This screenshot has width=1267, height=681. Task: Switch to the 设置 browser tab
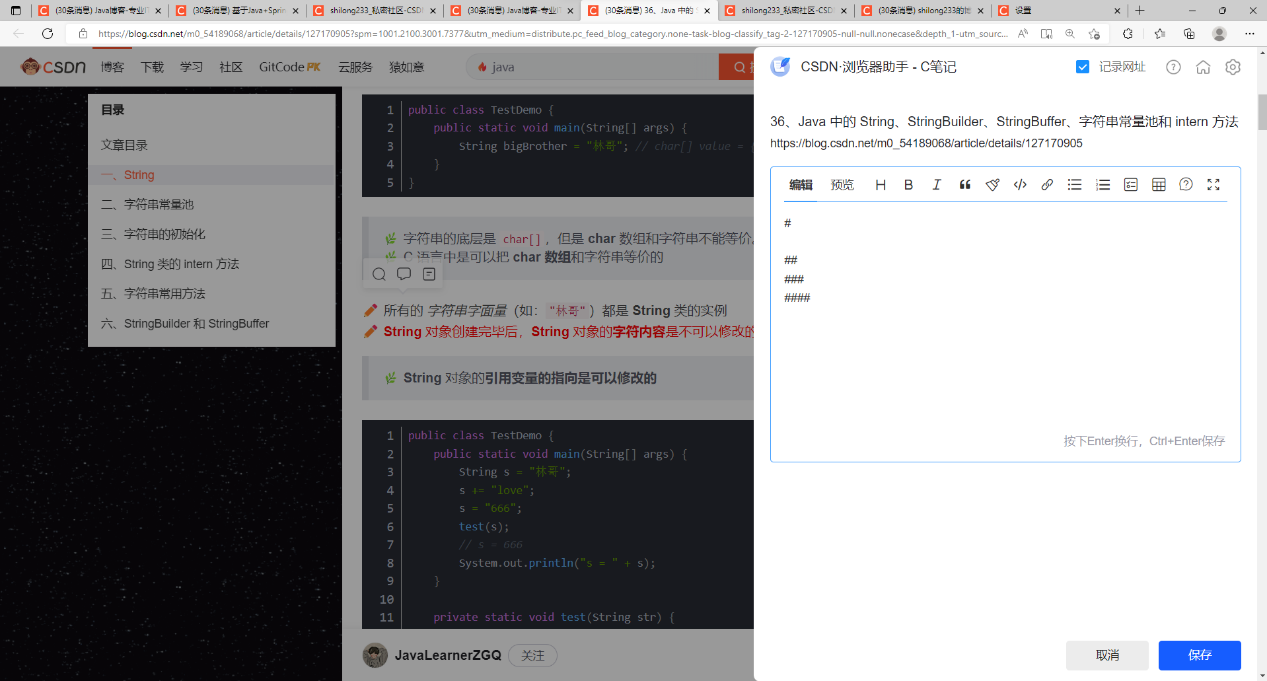coord(1058,10)
